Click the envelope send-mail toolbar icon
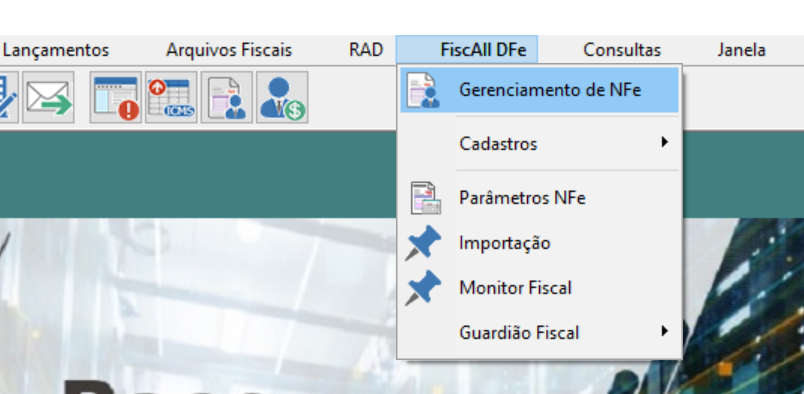Viewport: 804px width, 394px height. [48, 97]
